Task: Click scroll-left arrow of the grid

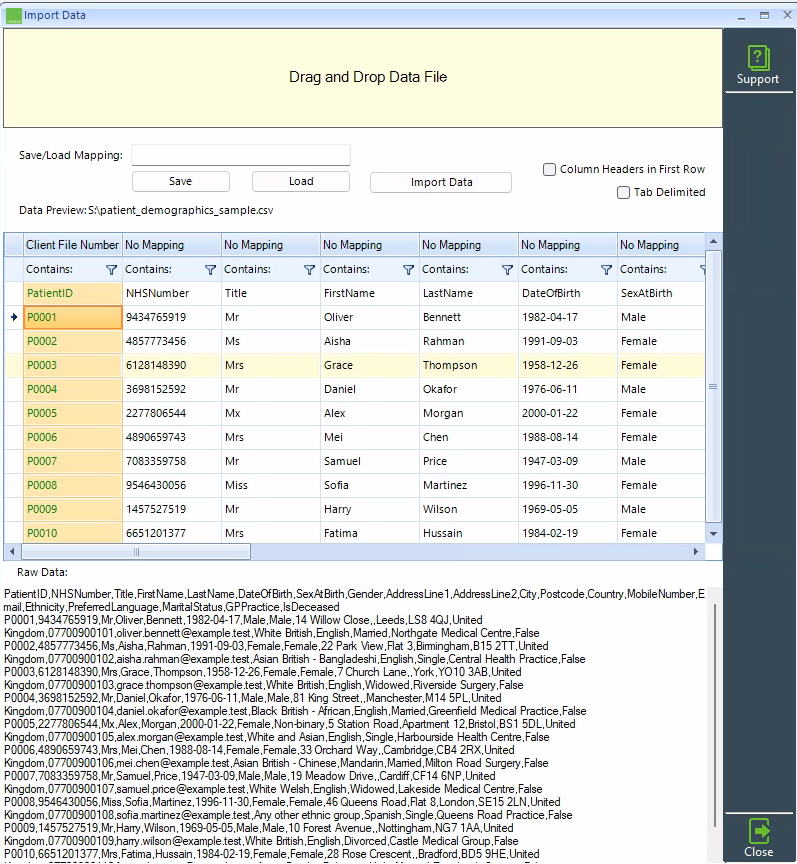Action: pos(12,552)
